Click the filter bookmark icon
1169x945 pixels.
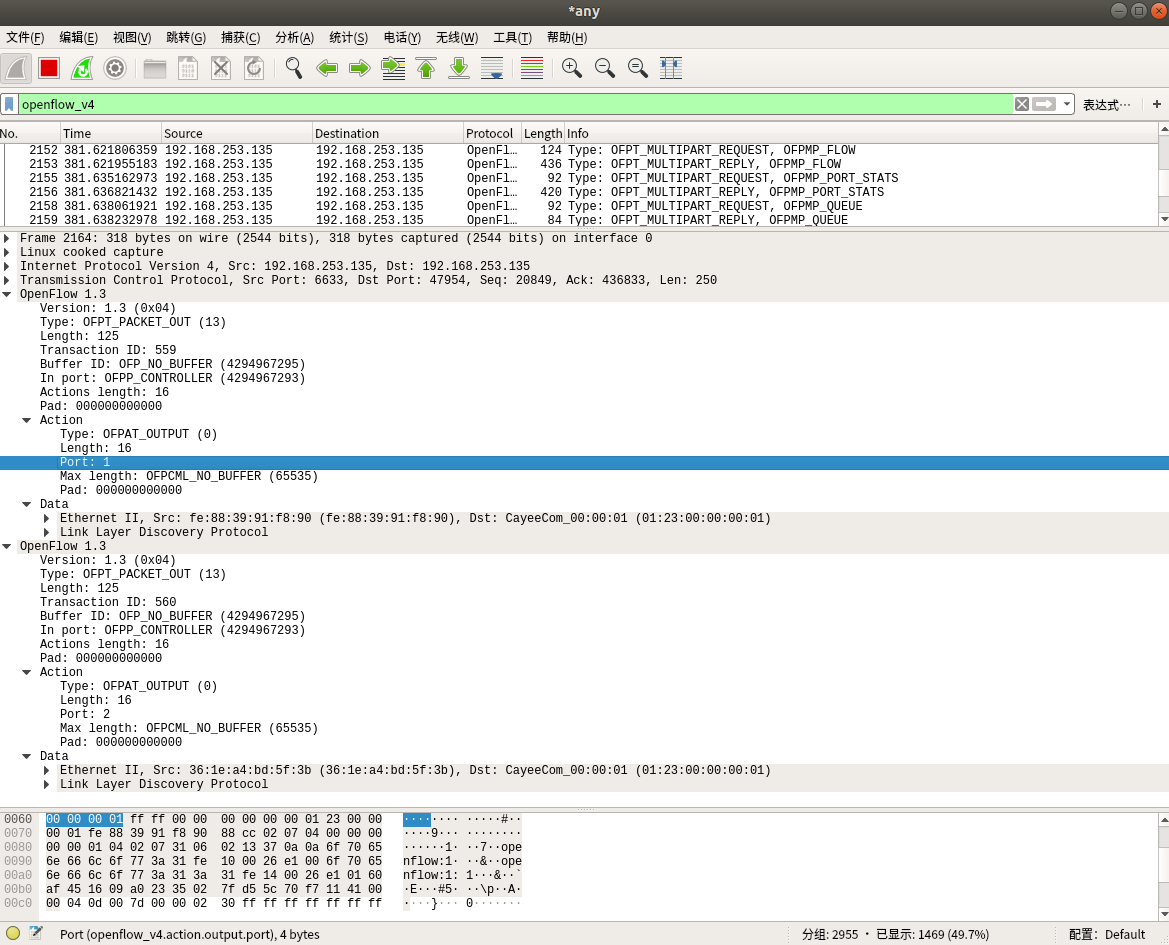pyautogui.click(x=9, y=104)
